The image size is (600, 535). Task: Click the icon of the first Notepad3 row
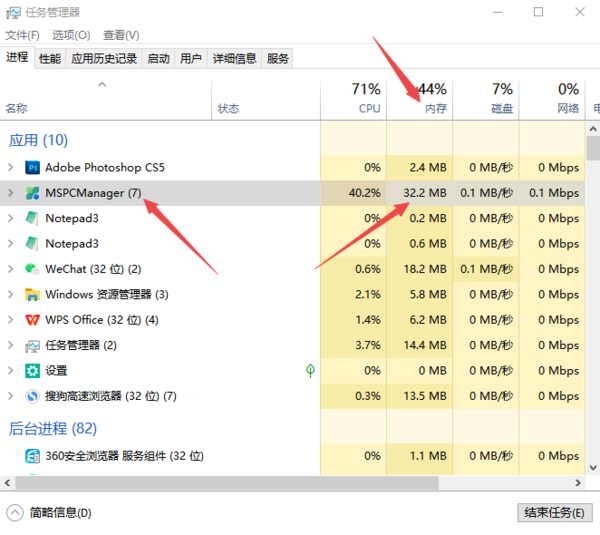(32, 218)
